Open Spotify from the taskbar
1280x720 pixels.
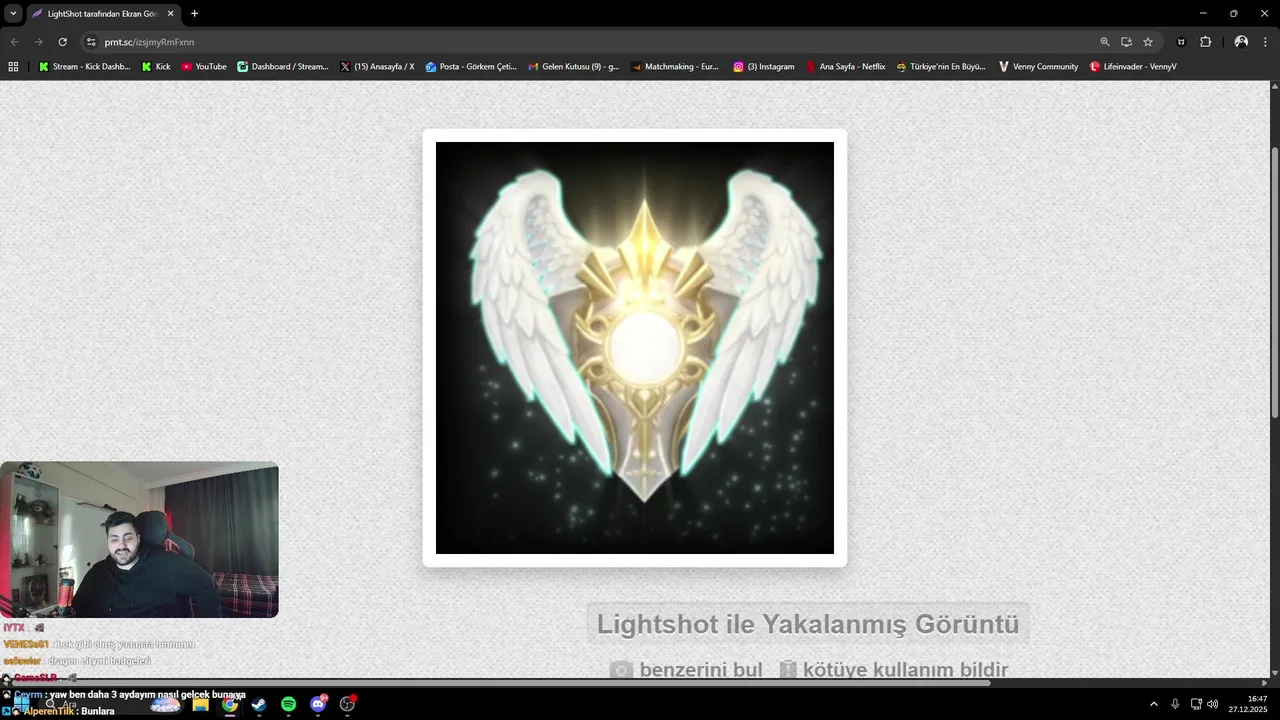click(x=289, y=704)
